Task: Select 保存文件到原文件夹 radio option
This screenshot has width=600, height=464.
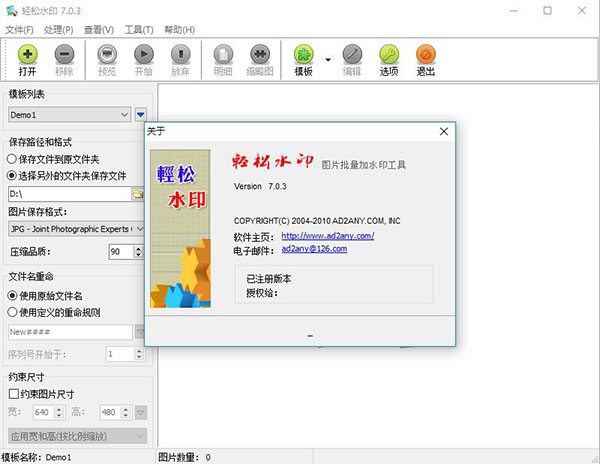Action: 12,158
